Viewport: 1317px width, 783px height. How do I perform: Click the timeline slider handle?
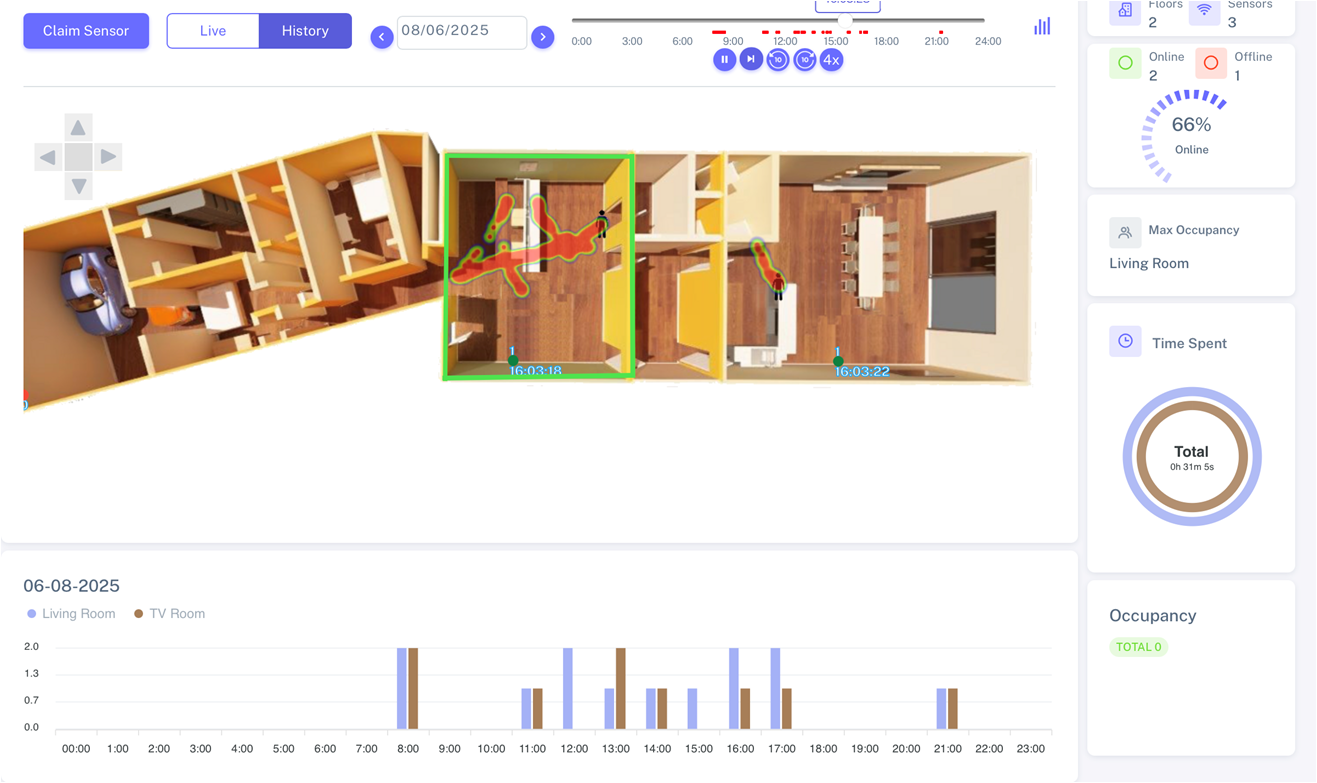[x=846, y=20]
